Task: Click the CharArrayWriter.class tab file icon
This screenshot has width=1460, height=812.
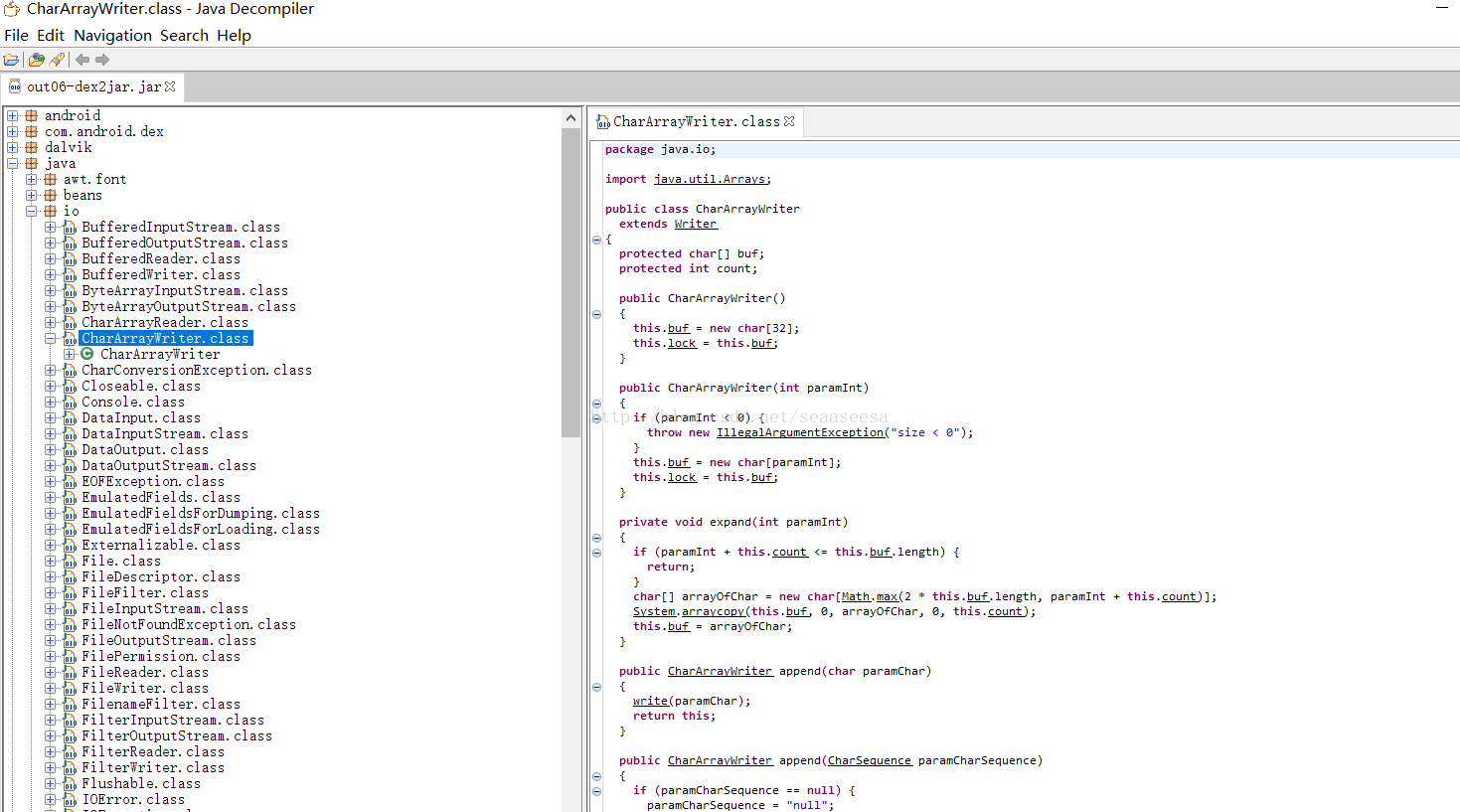Action: [x=602, y=121]
